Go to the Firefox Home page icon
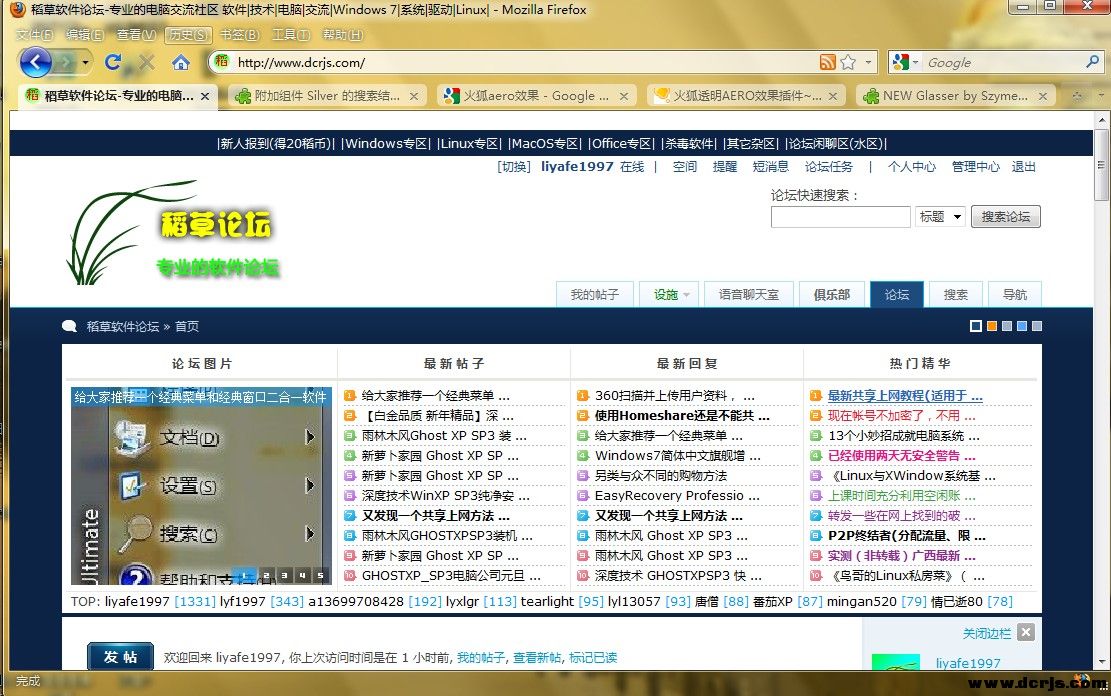 coord(181,63)
